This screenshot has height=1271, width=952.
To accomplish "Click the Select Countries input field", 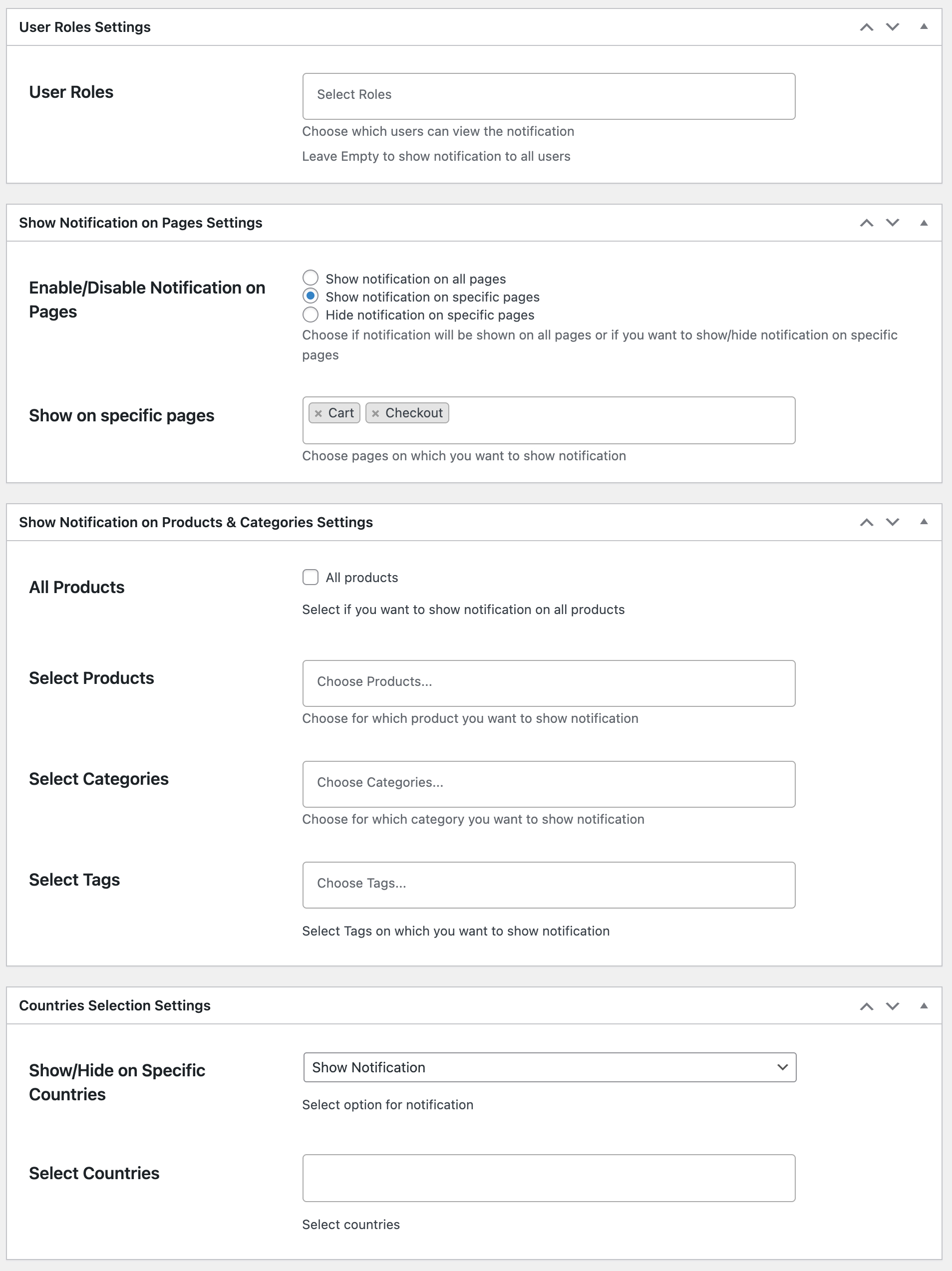I will point(549,1177).
